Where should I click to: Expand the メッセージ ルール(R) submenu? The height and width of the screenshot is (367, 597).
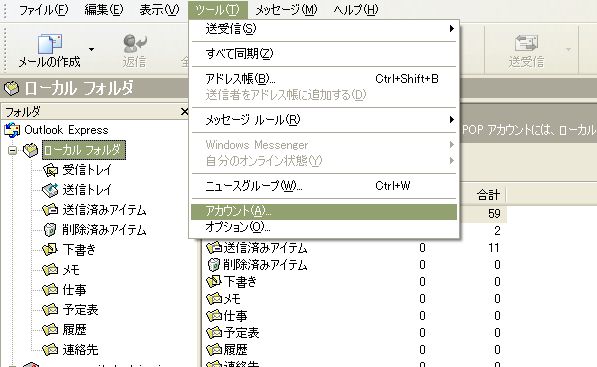click(x=324, y=120)
